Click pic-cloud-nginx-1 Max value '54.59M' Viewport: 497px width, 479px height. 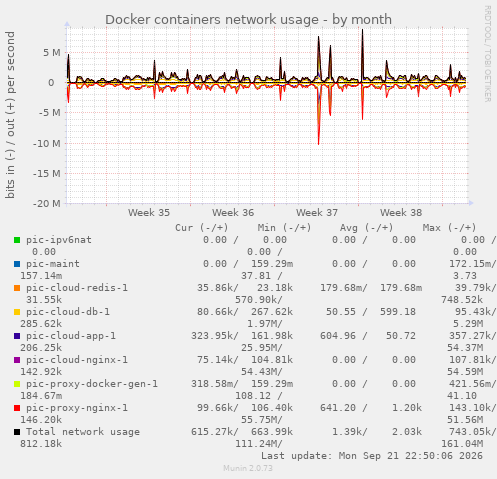[465, 372]
